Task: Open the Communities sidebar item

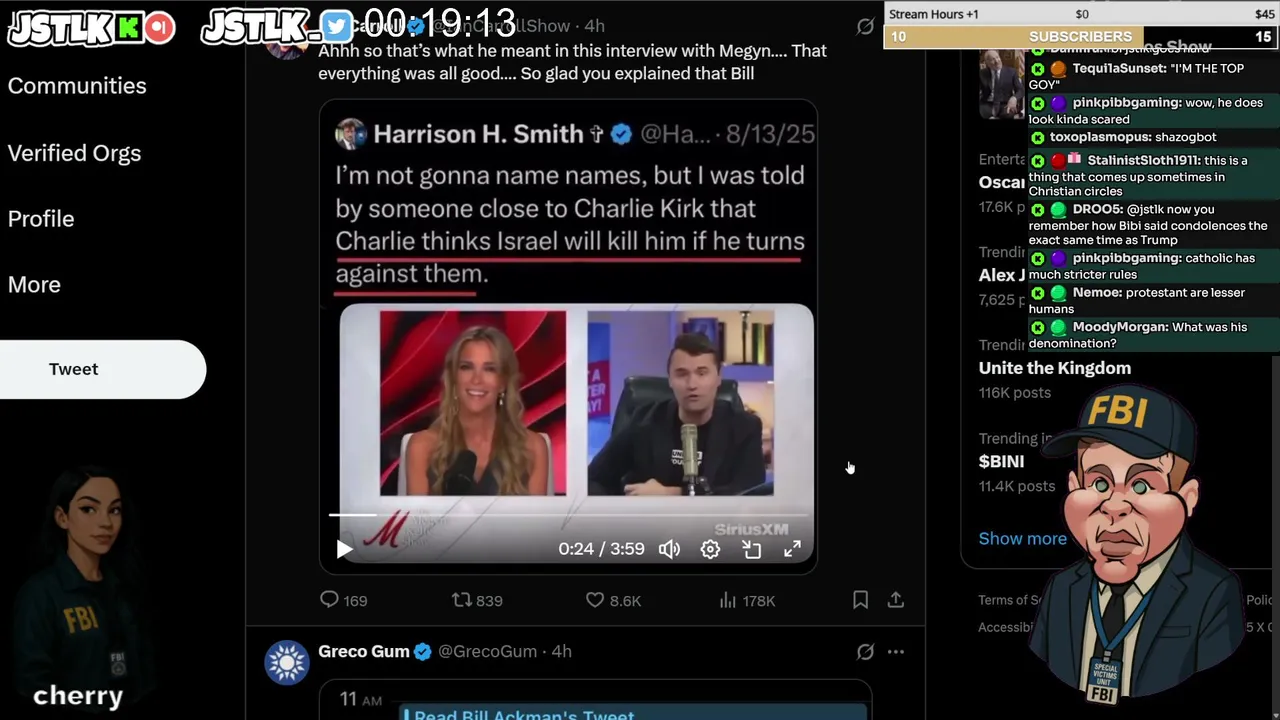Action: pos(77,86)
